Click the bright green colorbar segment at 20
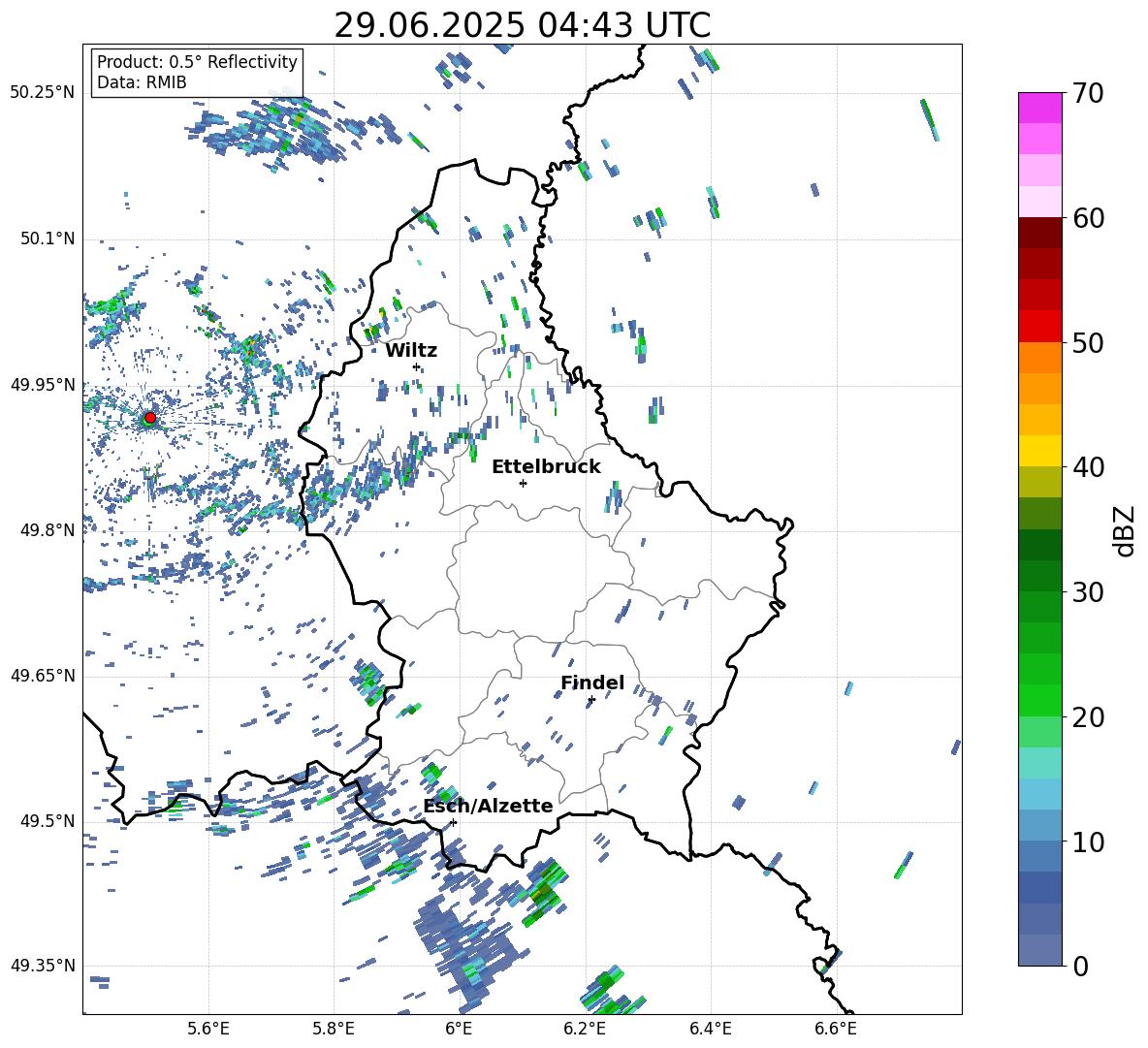 click(x=1039, y=700)
